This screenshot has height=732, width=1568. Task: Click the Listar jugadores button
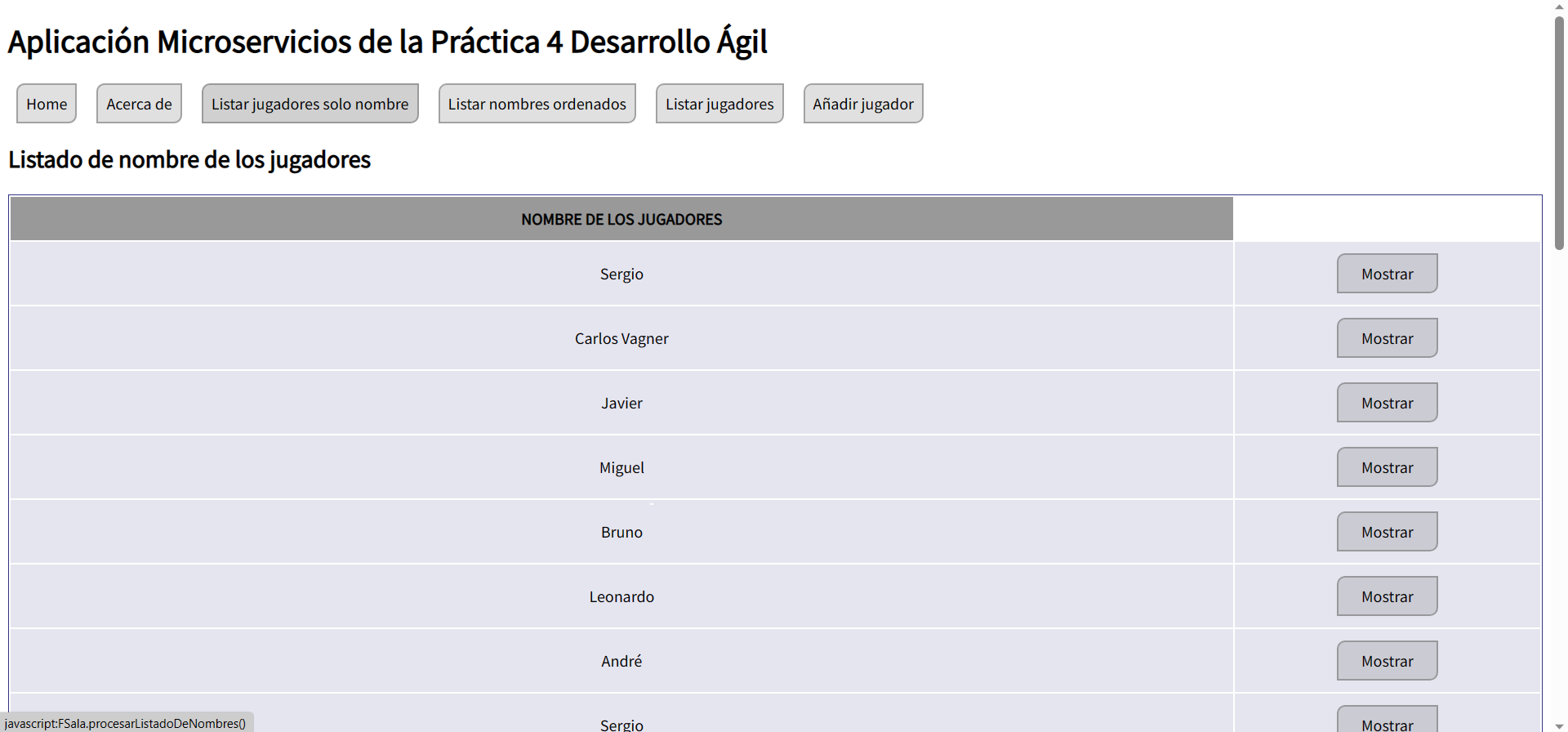pyautogui.click(x=719, y=103)
